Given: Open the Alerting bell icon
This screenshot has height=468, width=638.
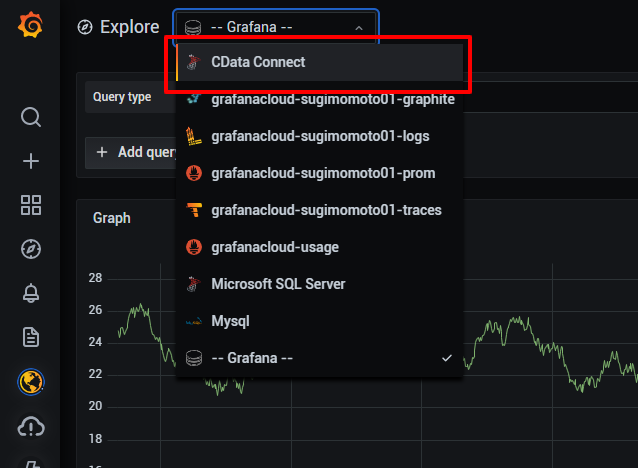Looking at the screenshot, I should (31, 293).
